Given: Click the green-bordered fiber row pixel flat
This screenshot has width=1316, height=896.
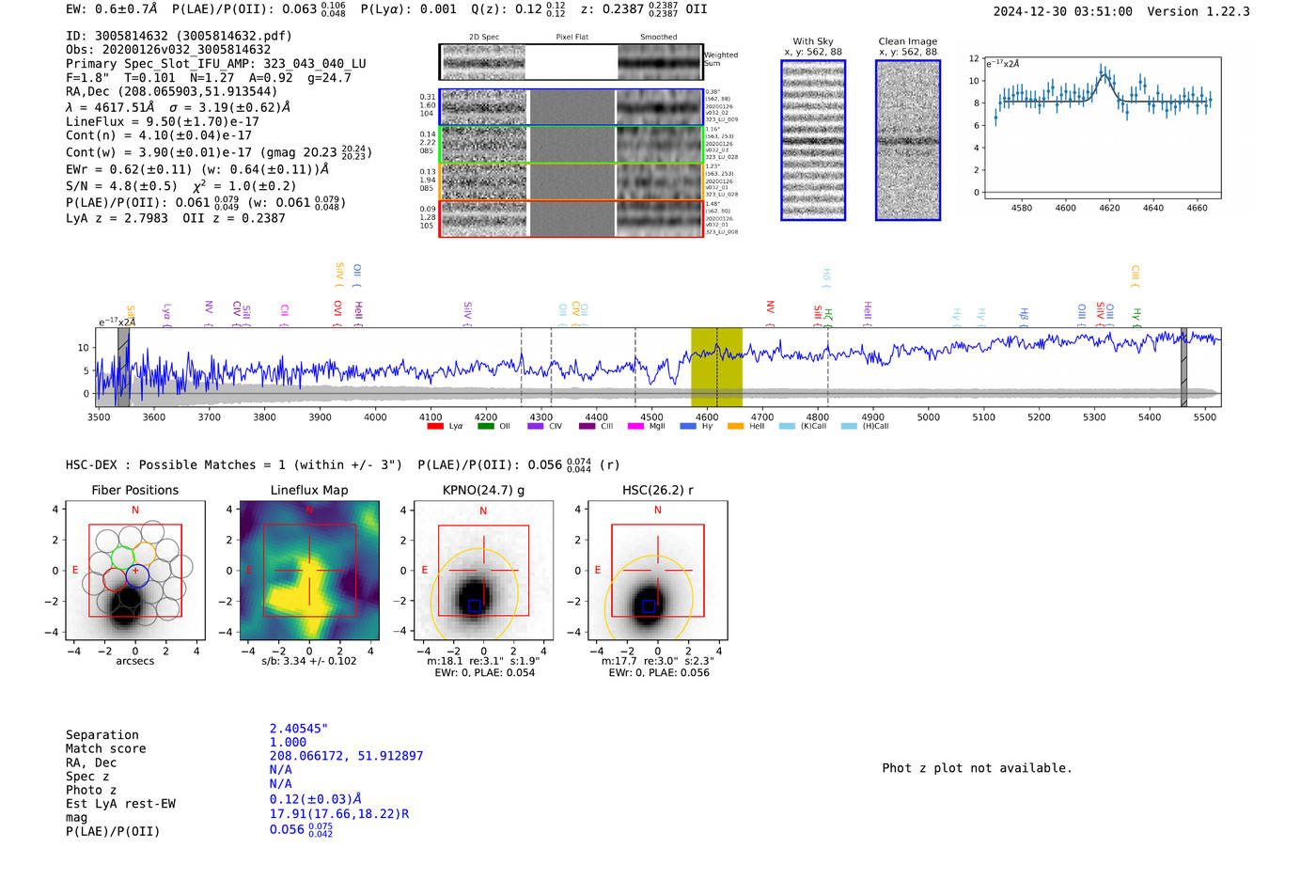Looking at the screenshot, I should pos(572,145).
